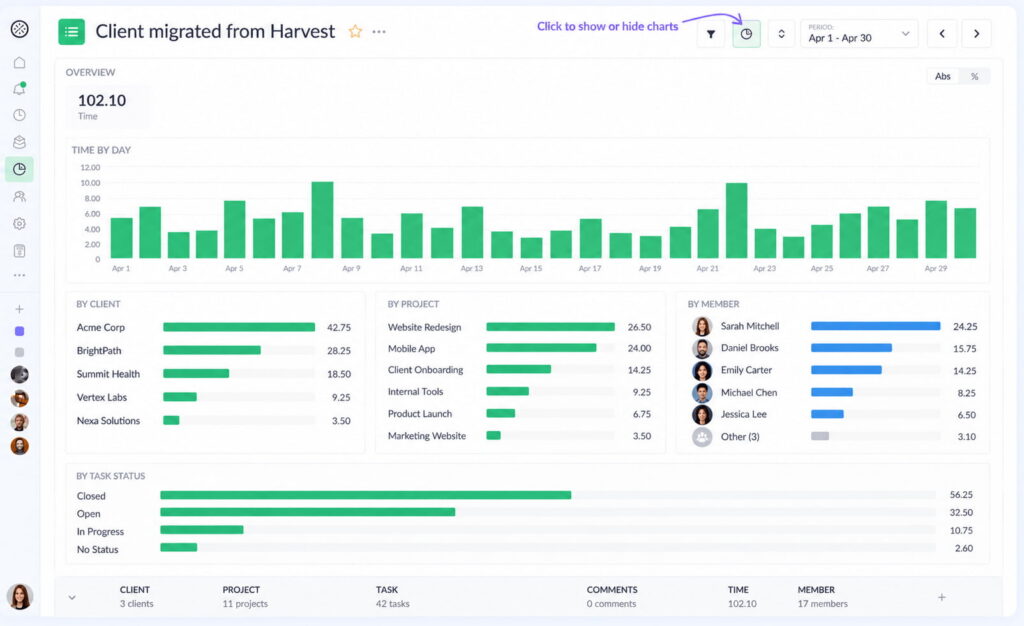The height and width of the screenshot is (626, 1024).
Task: Select No Status task status row
Action: click(x=525, y=549)
